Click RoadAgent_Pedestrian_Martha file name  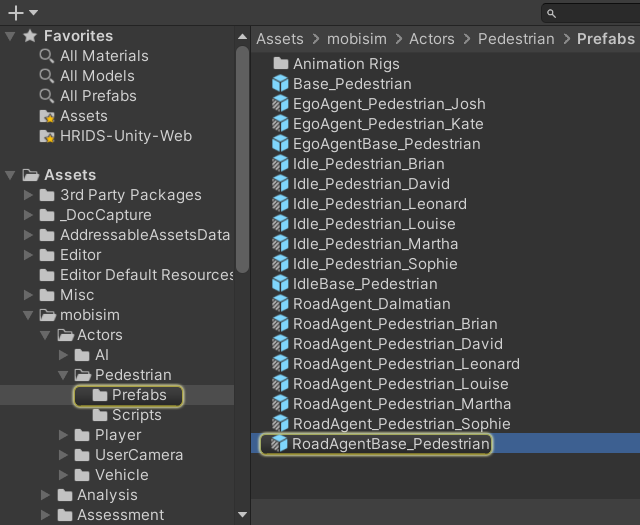[402, 404]
